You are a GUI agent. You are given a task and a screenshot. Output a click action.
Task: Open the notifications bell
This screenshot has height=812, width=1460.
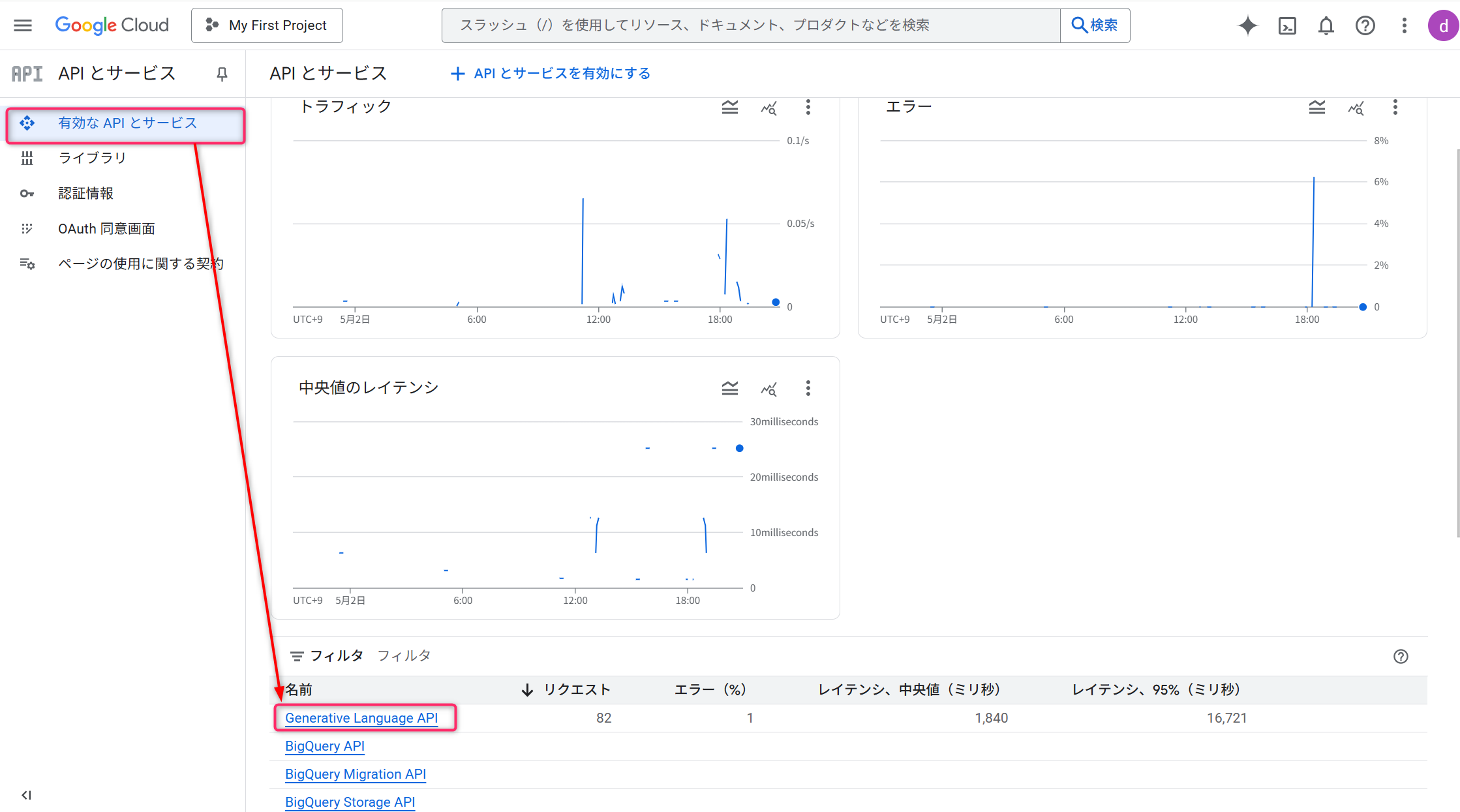pyautogui.click(x=1326, y=25)
